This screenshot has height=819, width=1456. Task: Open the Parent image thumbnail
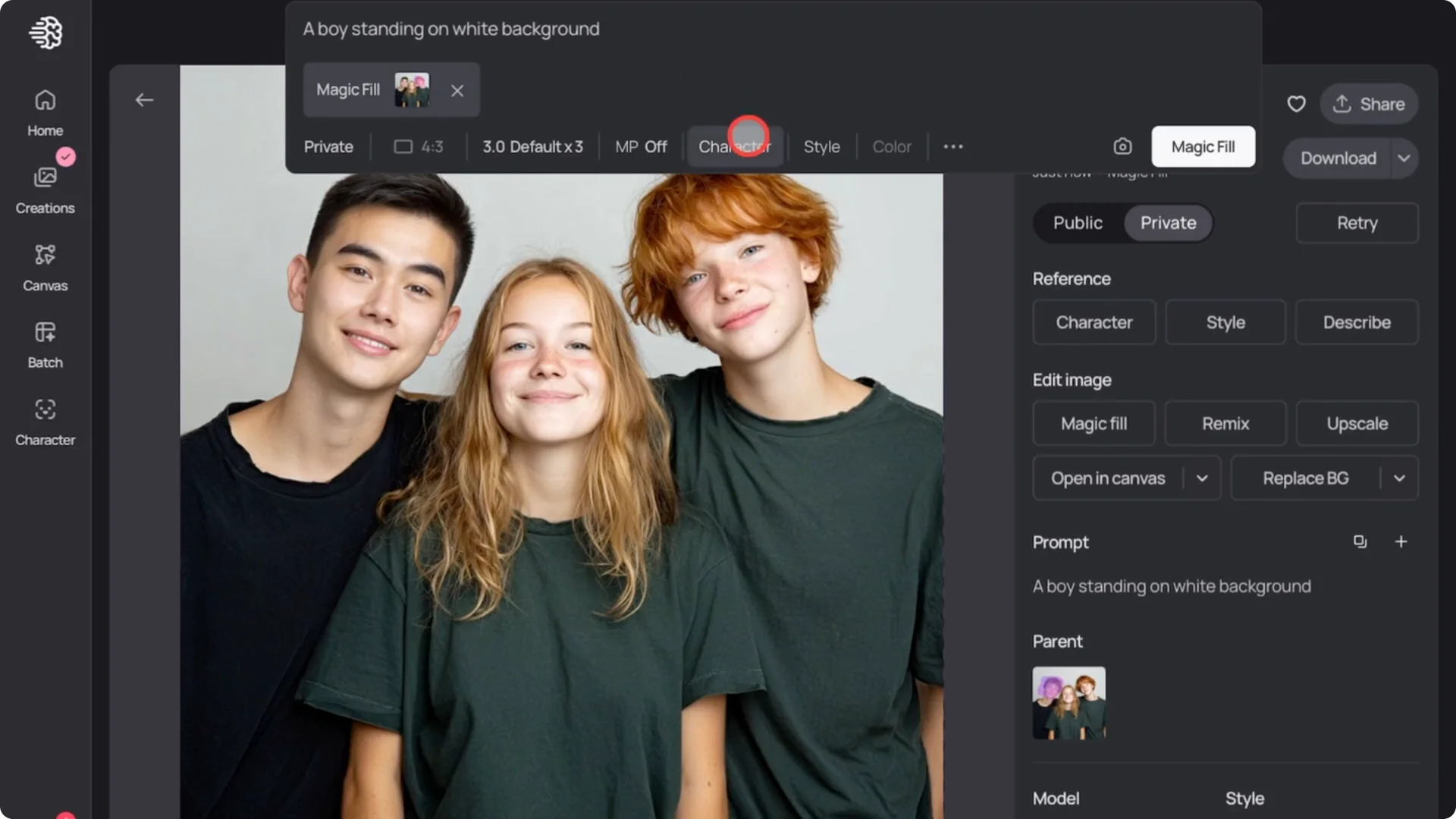(1068, 701)
